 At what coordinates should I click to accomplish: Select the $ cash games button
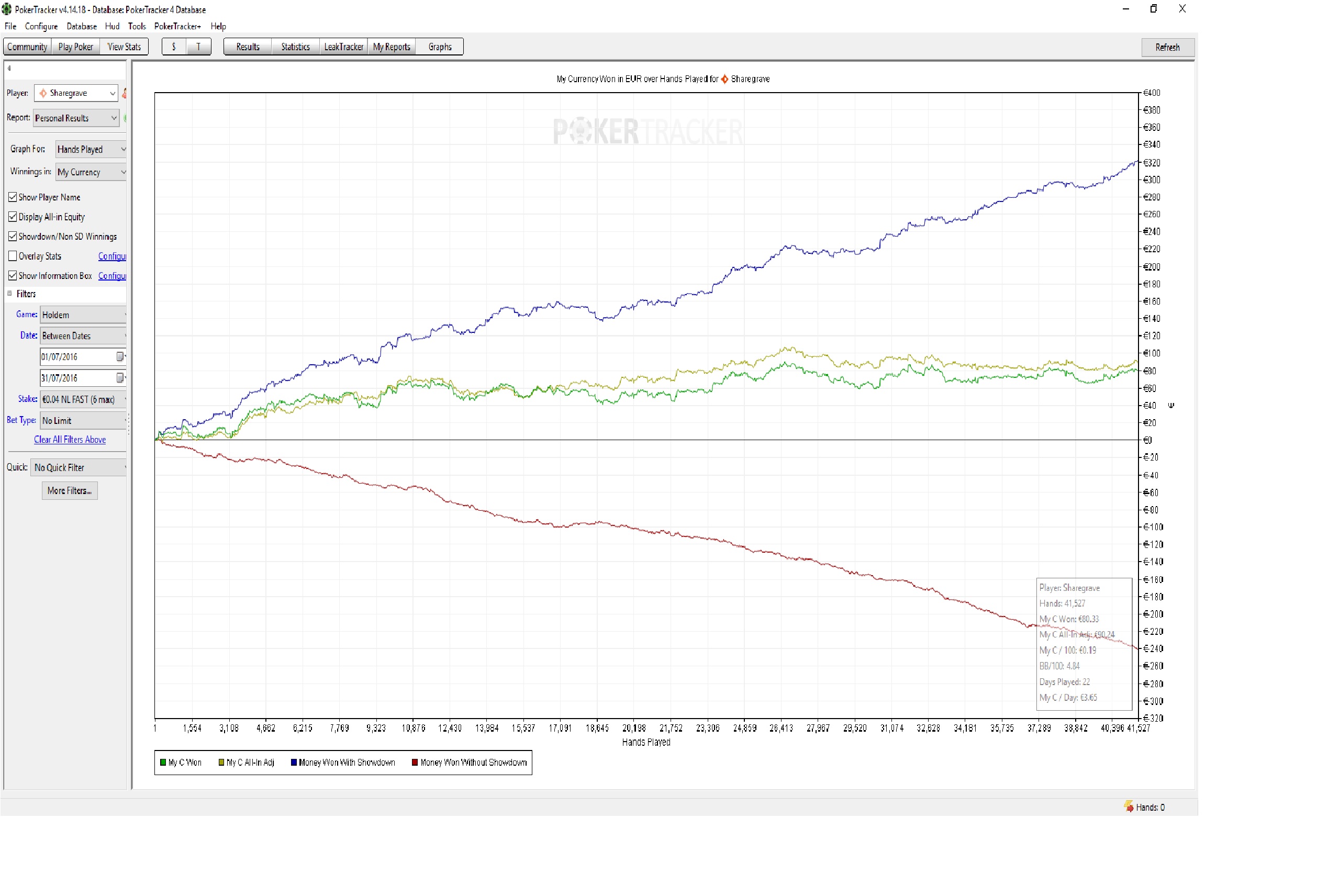tap(174, 47)
